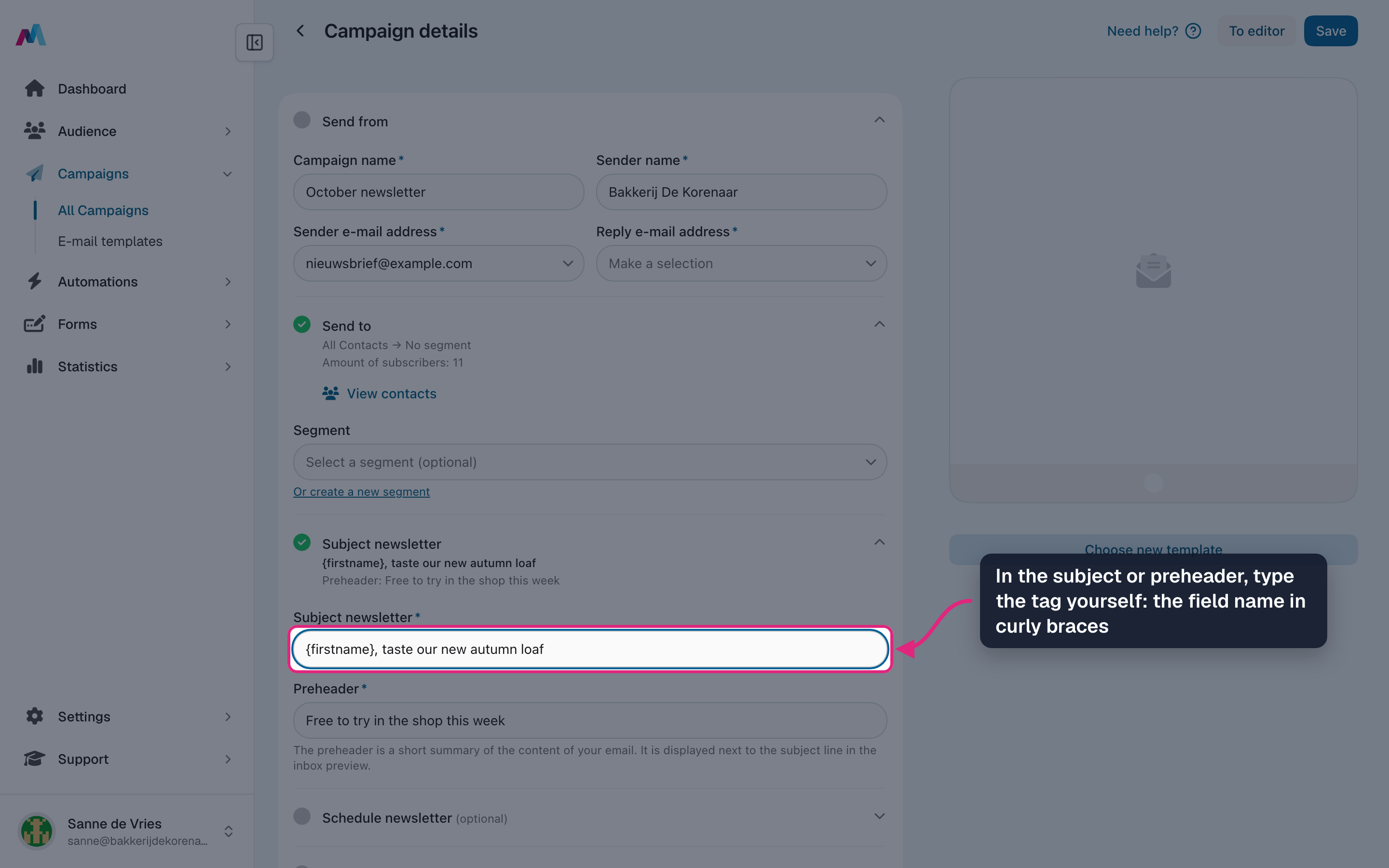Screen dimensions: 1389x868
Task: Click the Need help? link
Action: point(1142,31)
